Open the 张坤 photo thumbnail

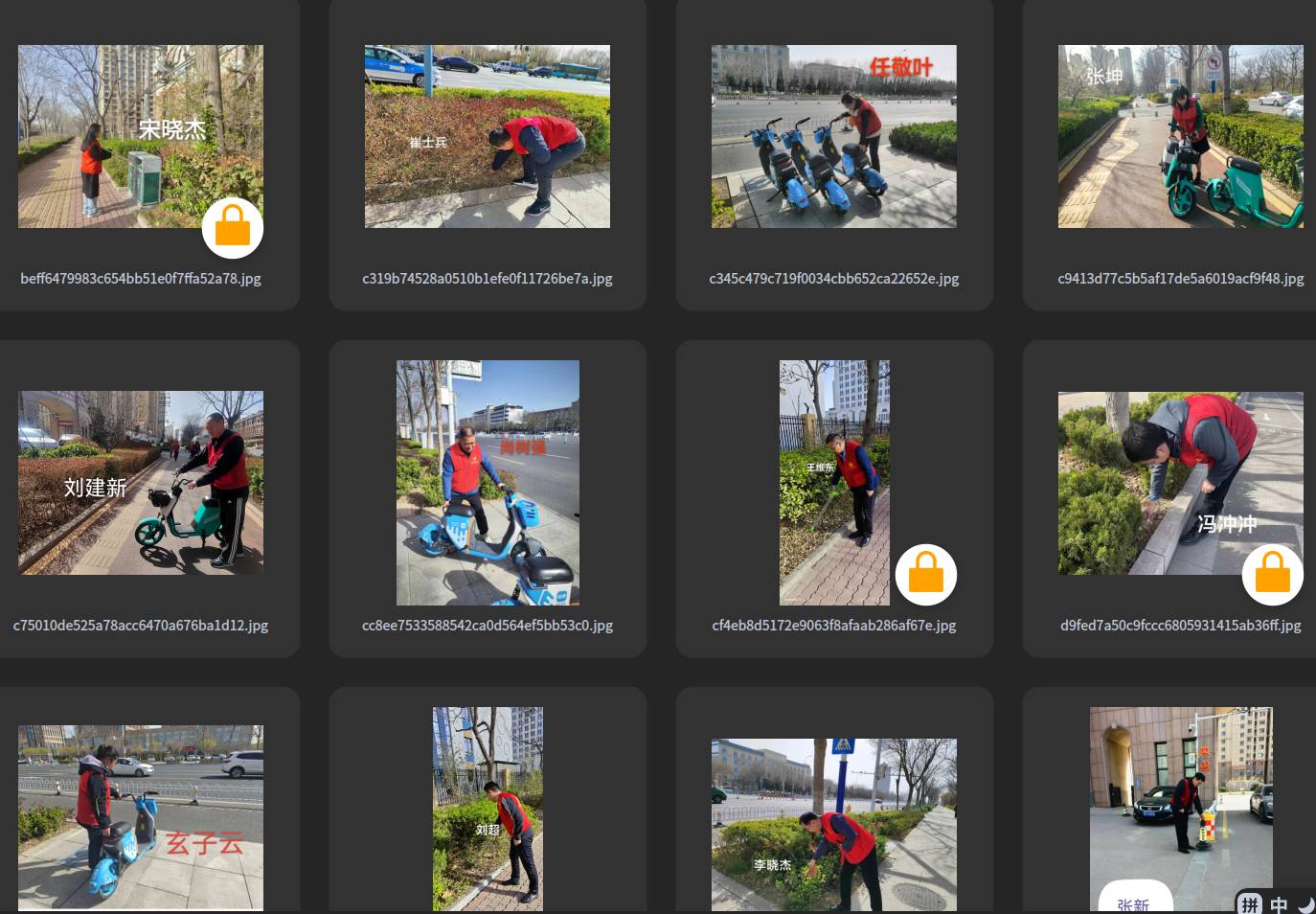1181,136
